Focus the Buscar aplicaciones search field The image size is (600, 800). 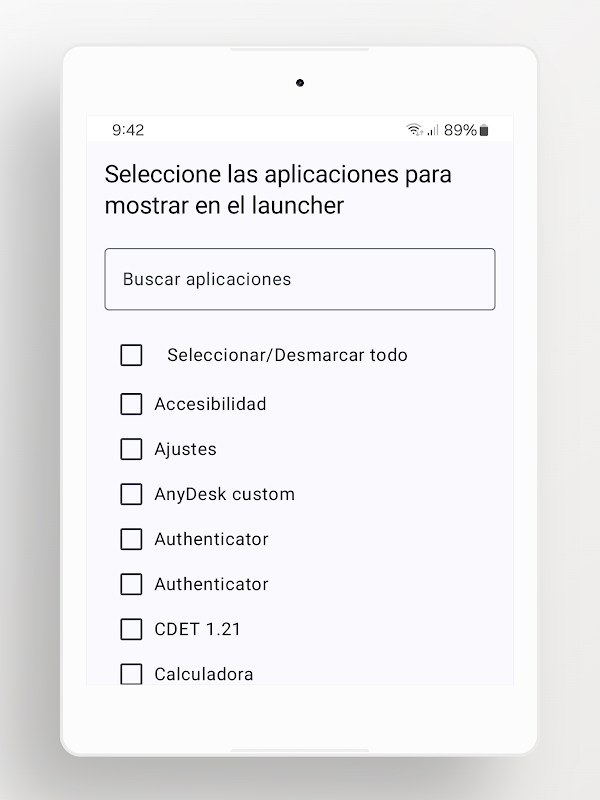coord(300,279)
